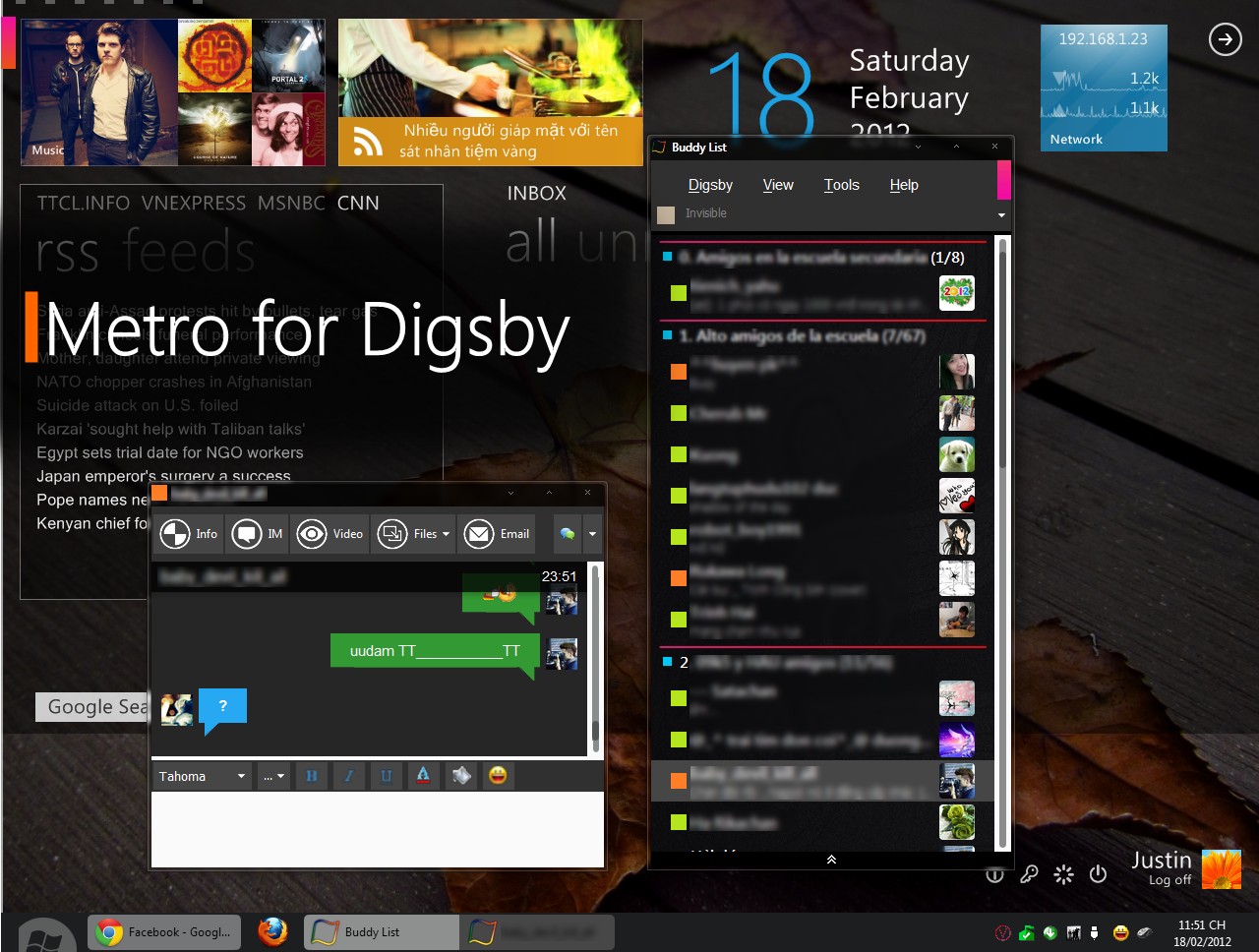Click the two chat bubbles icon
The image size is (1259, 952).
click(x=568, y=534)
